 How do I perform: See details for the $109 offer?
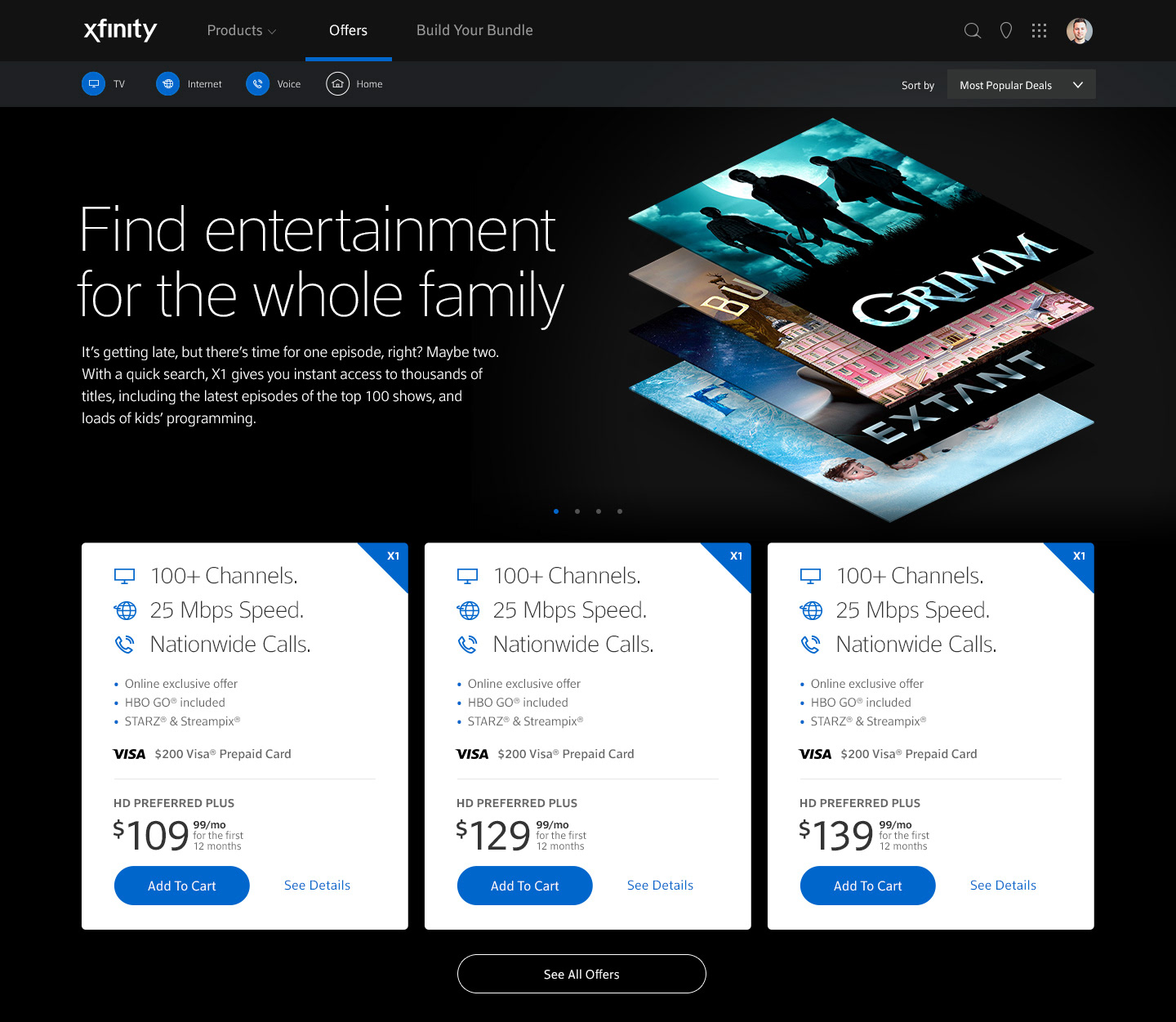point(317,886)
